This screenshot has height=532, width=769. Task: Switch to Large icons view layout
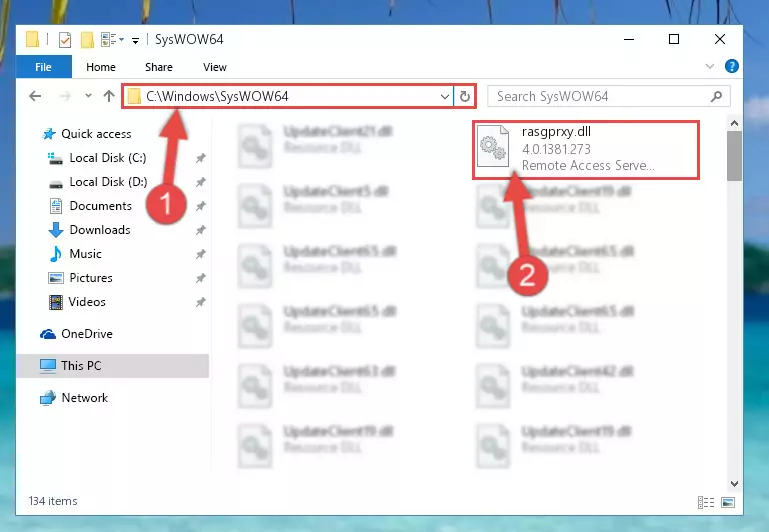[728, 502]
